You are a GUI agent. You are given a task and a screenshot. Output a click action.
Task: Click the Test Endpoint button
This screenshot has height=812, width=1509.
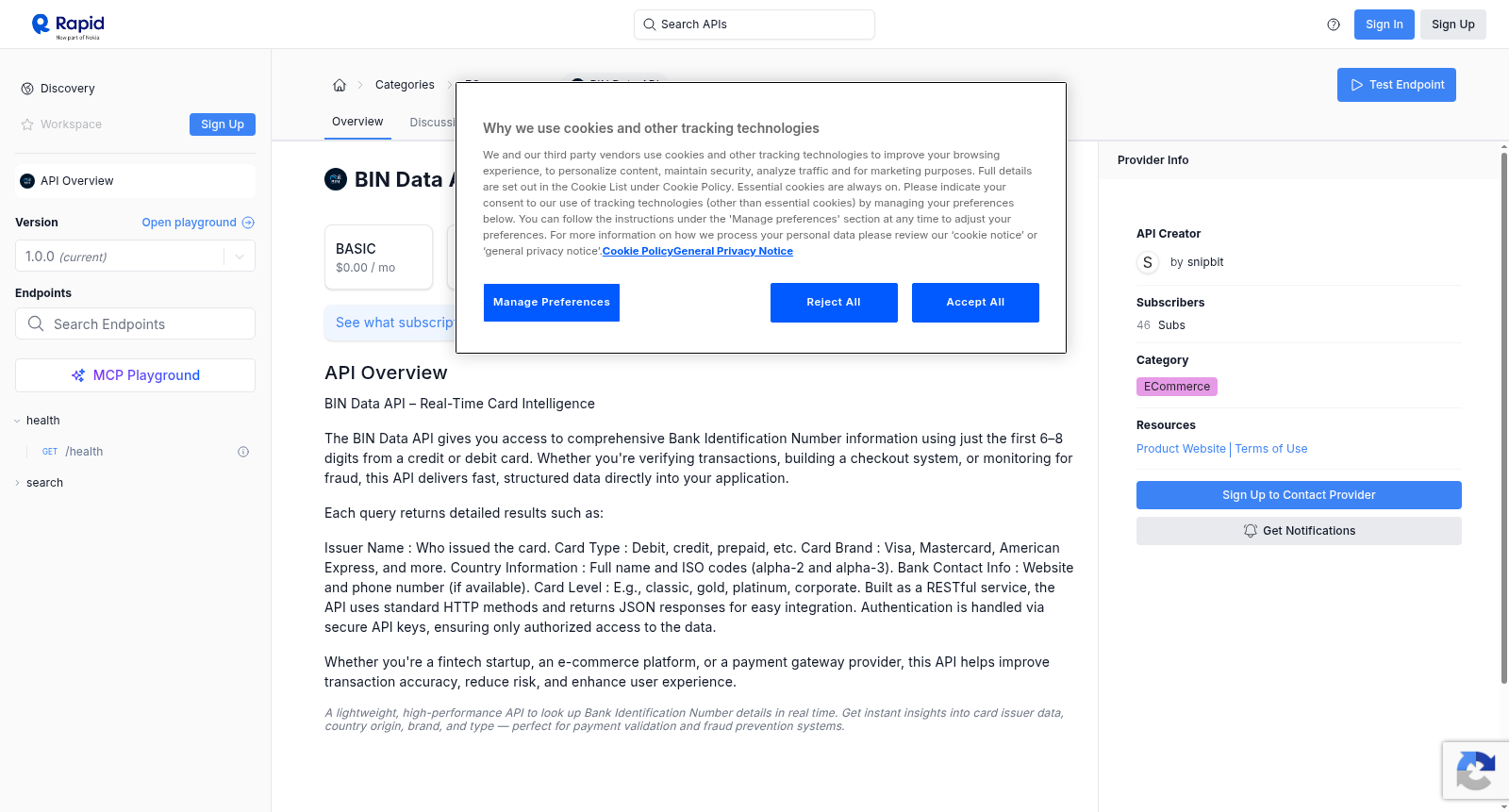(x=1397, y=85)
